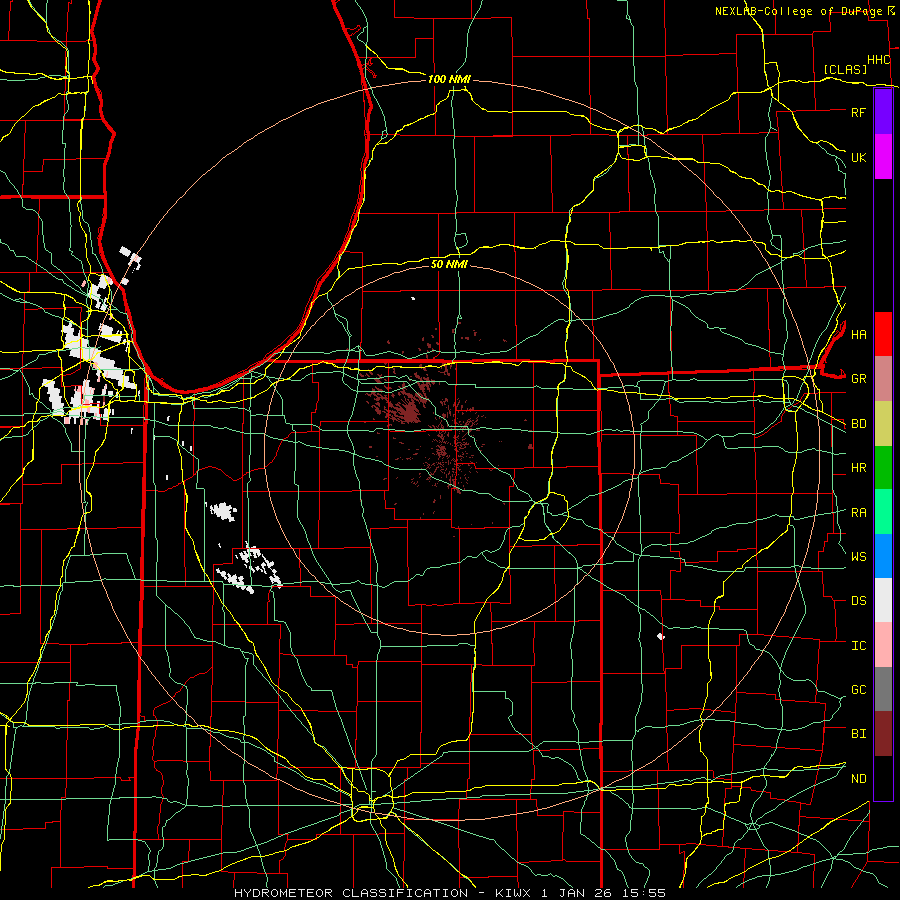900x900 pixels.
Task: Click the UK magenta legend swatch
Action: 883,157
